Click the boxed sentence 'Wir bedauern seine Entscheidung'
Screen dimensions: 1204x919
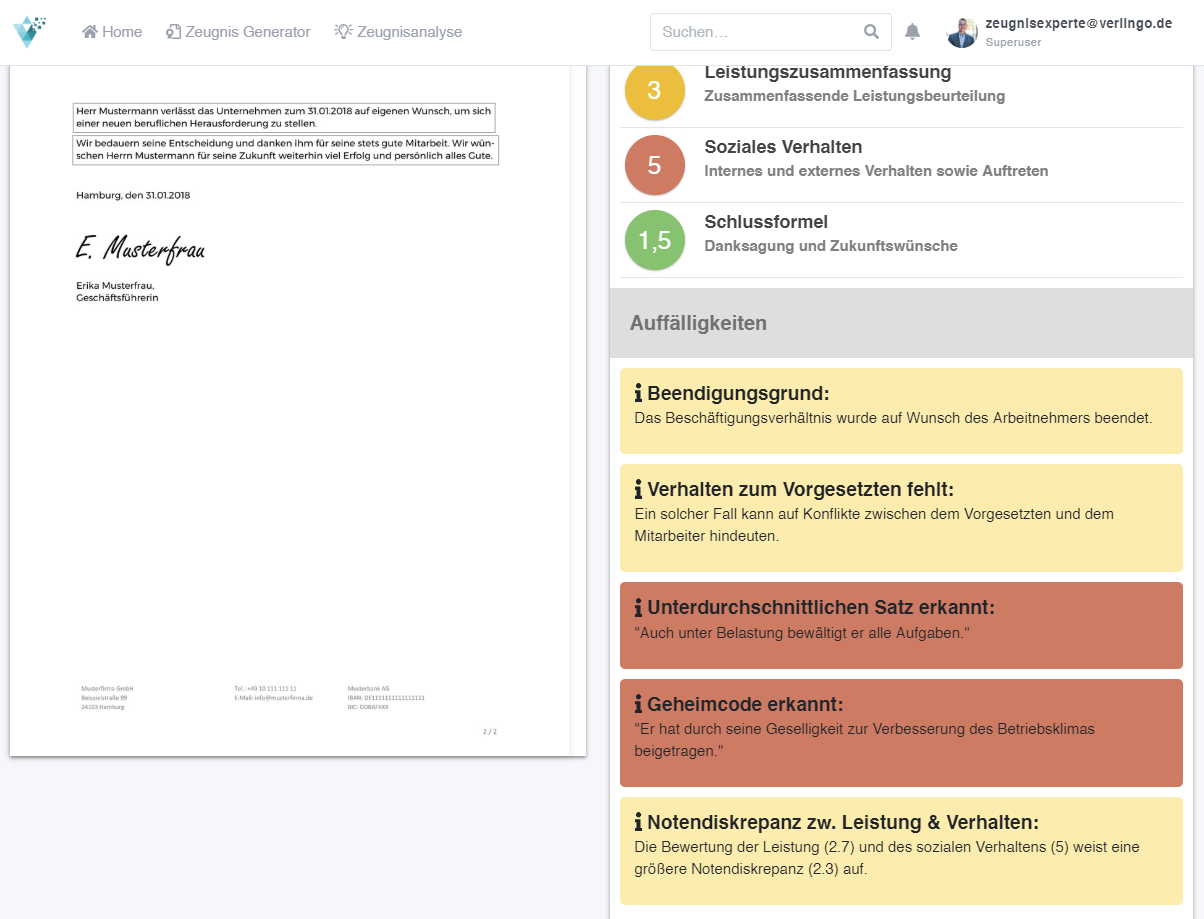tap(286, 151)
